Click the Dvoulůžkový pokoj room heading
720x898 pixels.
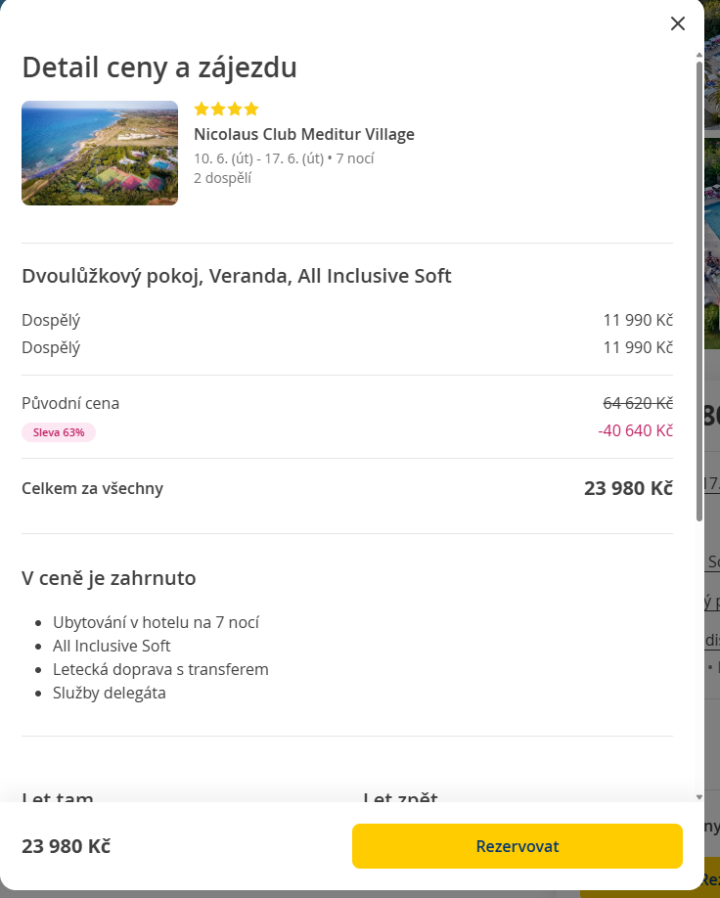237,276
